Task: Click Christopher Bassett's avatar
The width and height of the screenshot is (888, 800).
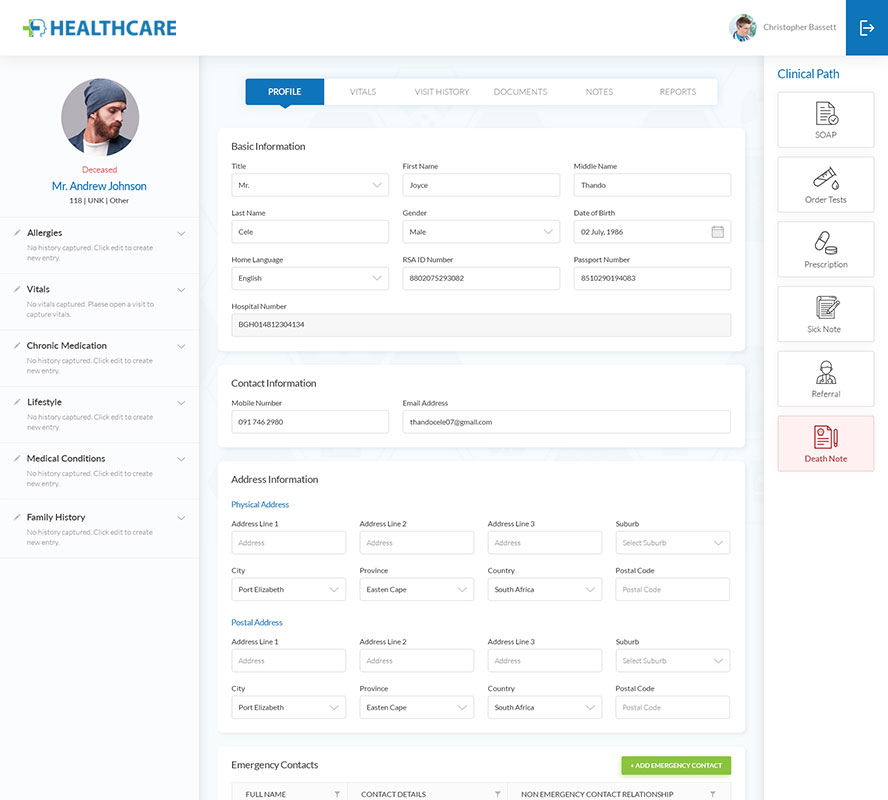Action: tap(742, 28)
